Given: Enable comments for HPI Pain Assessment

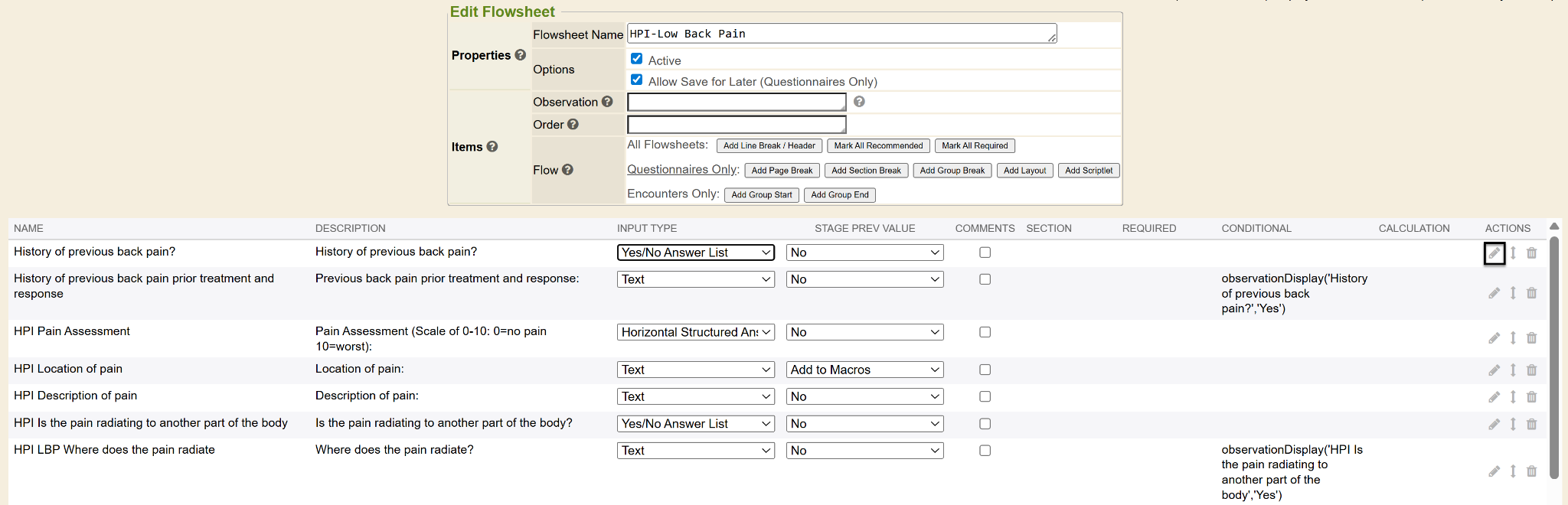Looking at the screenshot, I should tap(985, 332).
